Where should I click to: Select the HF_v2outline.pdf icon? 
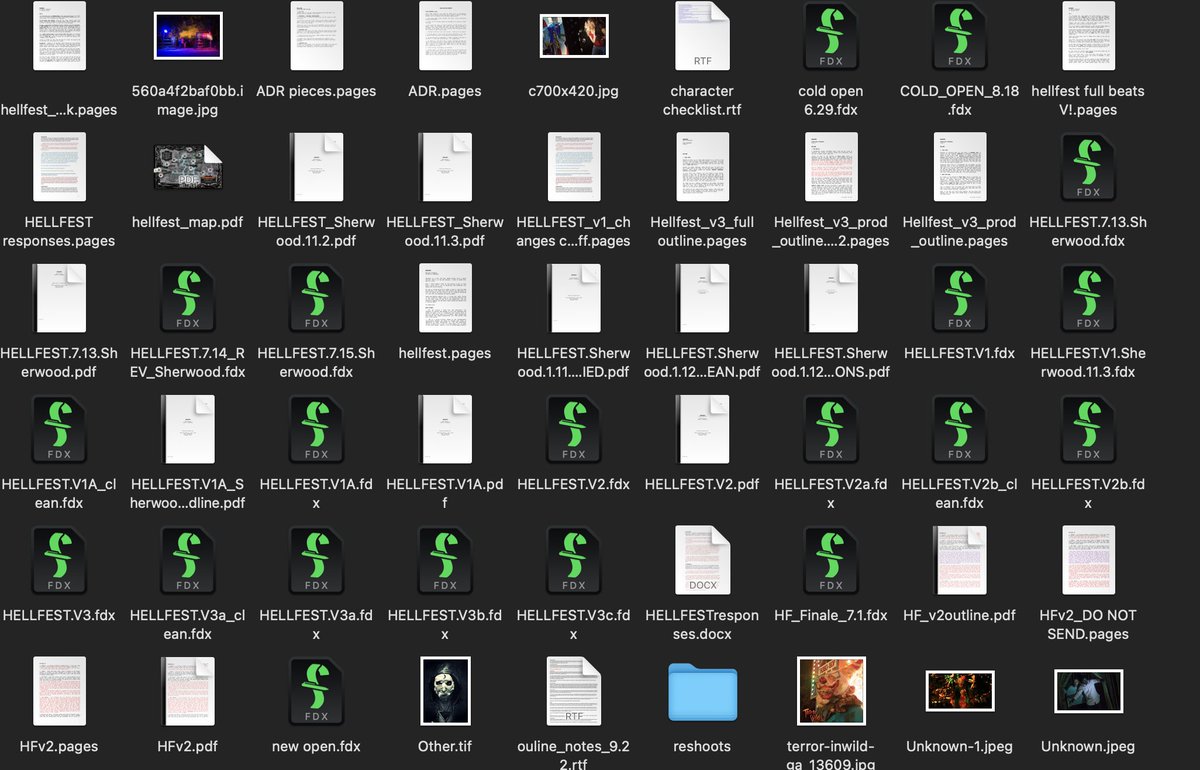(960, 560)
